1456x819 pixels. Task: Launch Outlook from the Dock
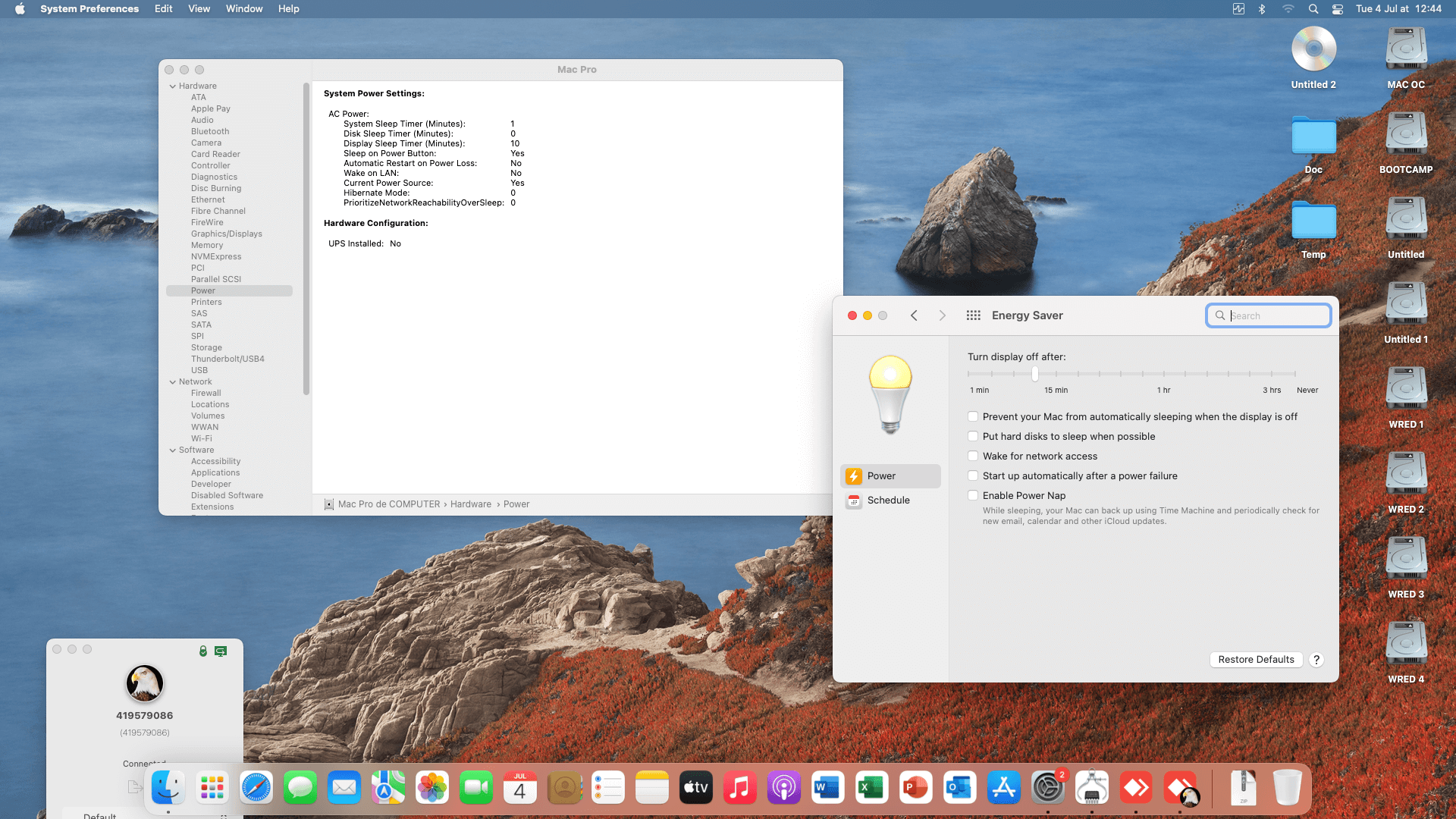[960, 788]
